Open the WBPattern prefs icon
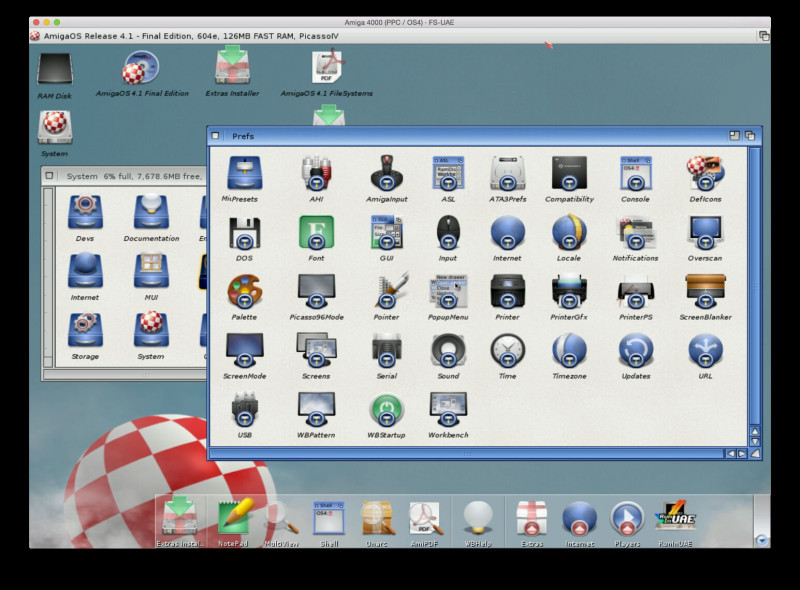 [316, 409]
